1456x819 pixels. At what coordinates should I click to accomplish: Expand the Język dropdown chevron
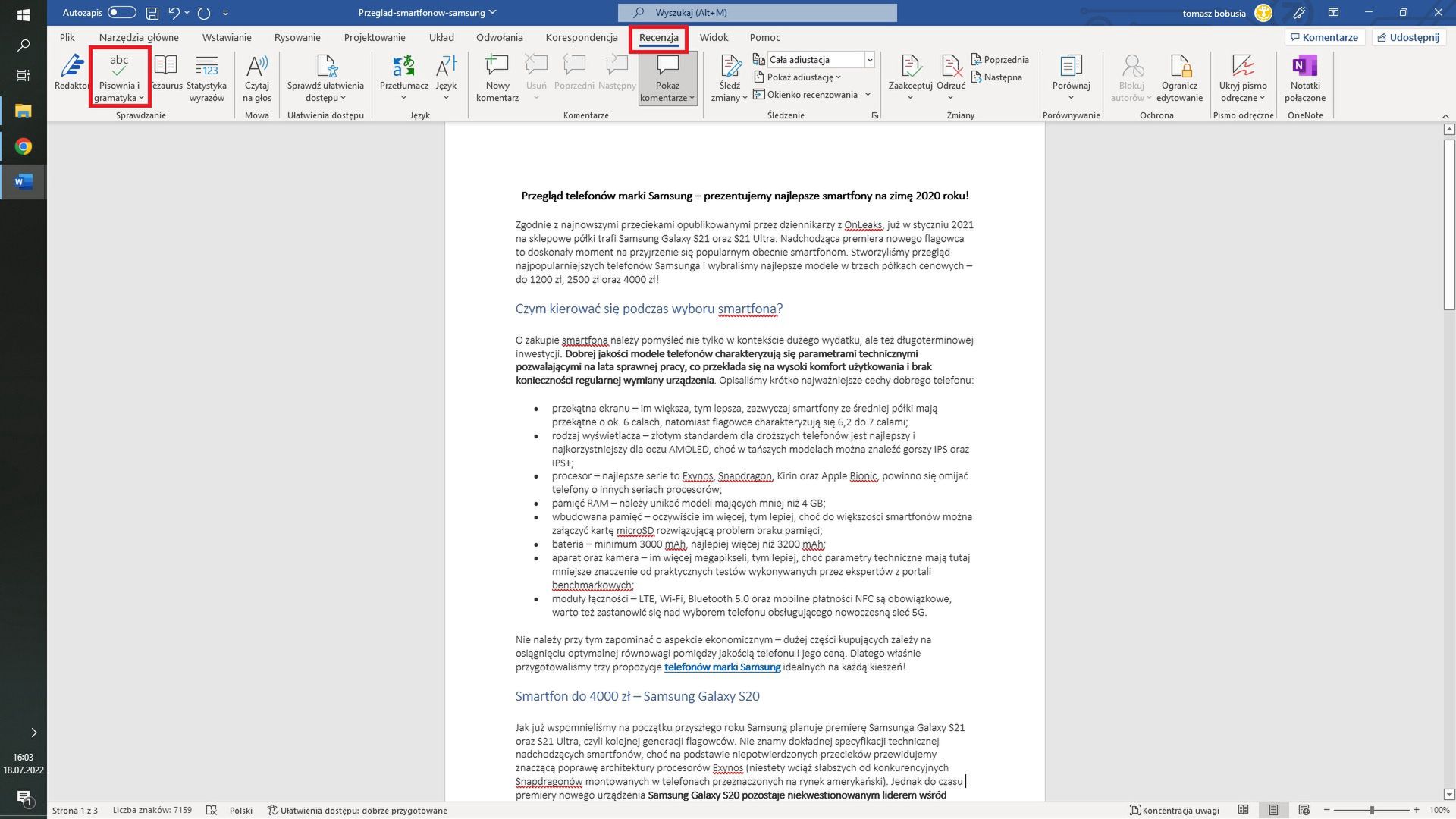[446, 96]
